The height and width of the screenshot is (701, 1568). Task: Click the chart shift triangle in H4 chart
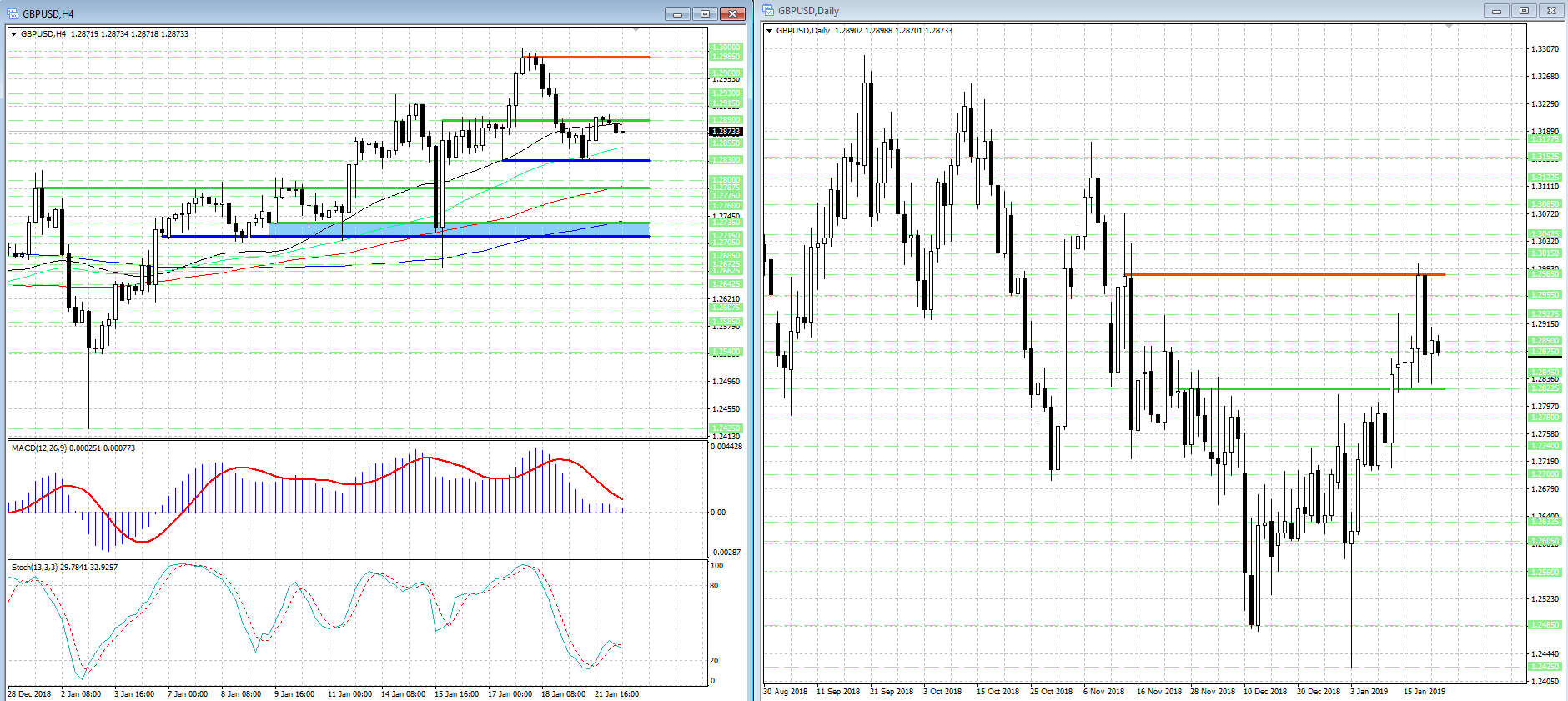pos(636,30)
